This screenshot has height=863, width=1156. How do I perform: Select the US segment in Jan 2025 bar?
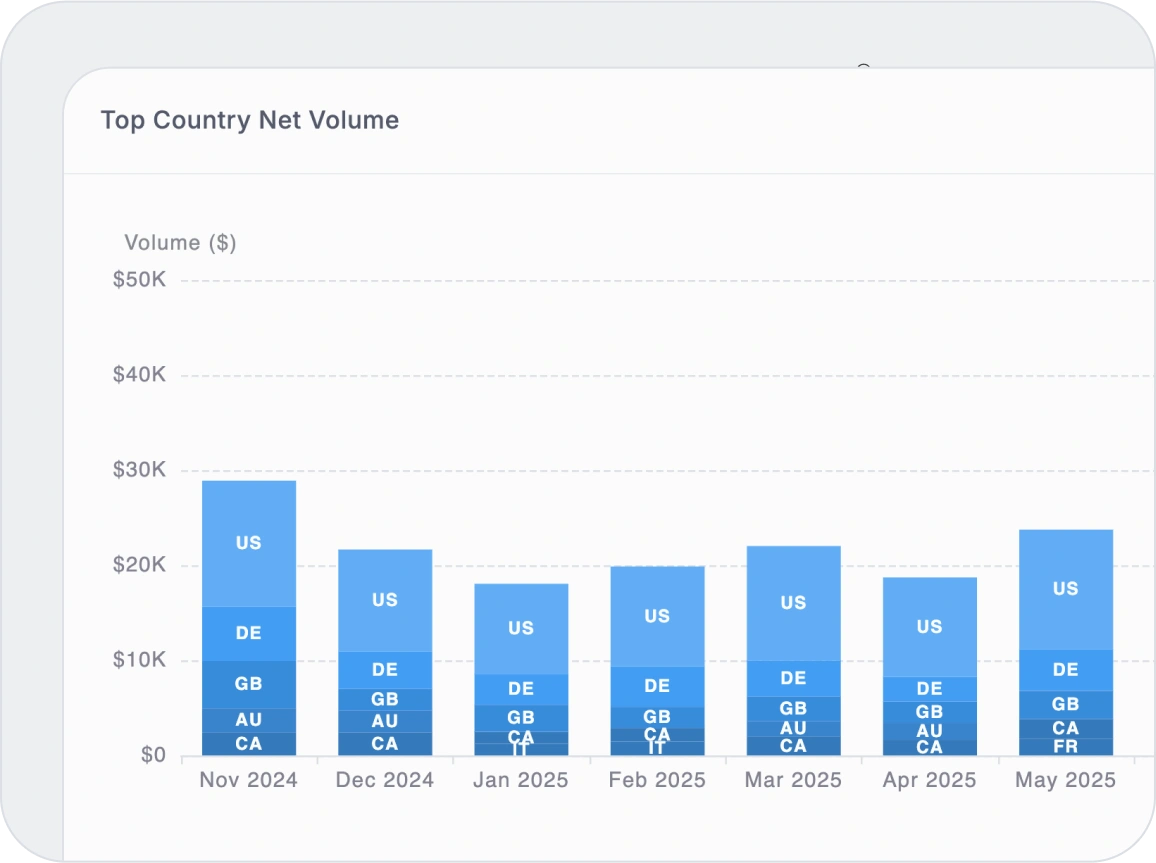pyautogui.click(x=521, y=628)
